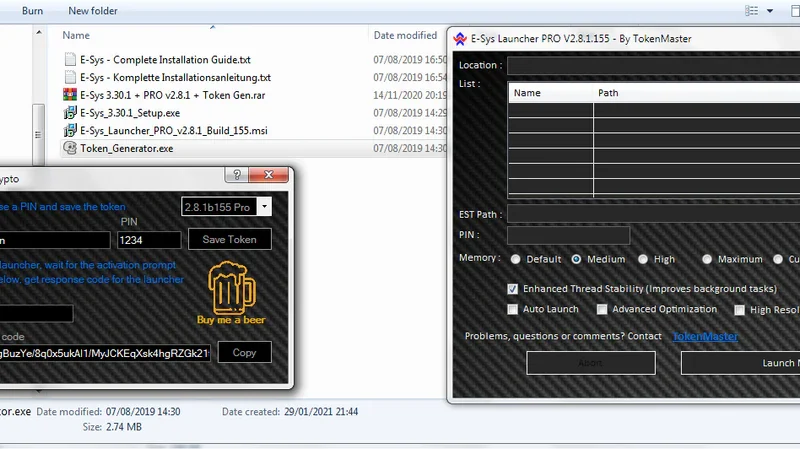Select the E-Sys Launcher PRO msi icon

click(x=70, y=131)
